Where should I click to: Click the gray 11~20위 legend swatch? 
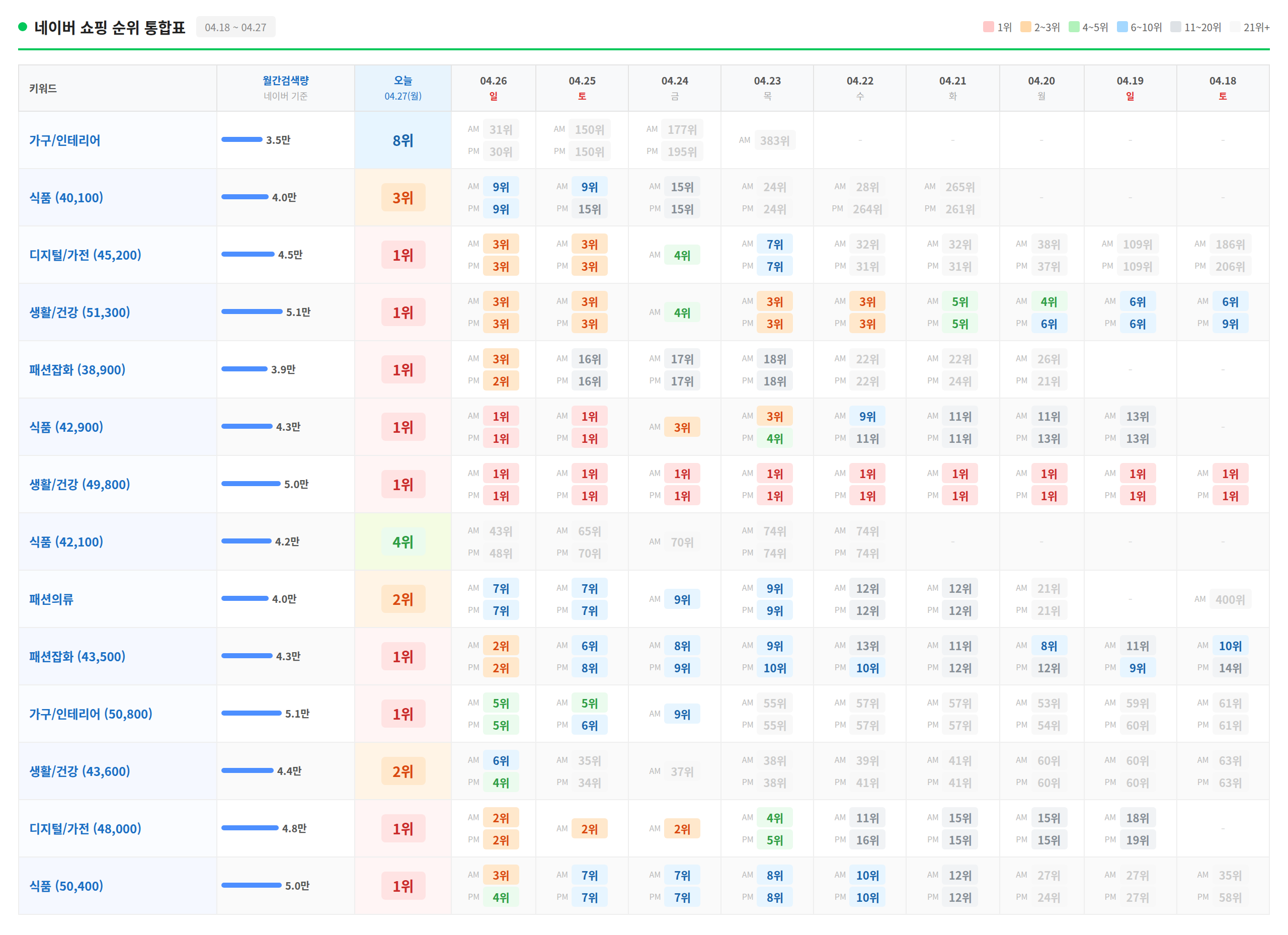[x=1176, y=27]
